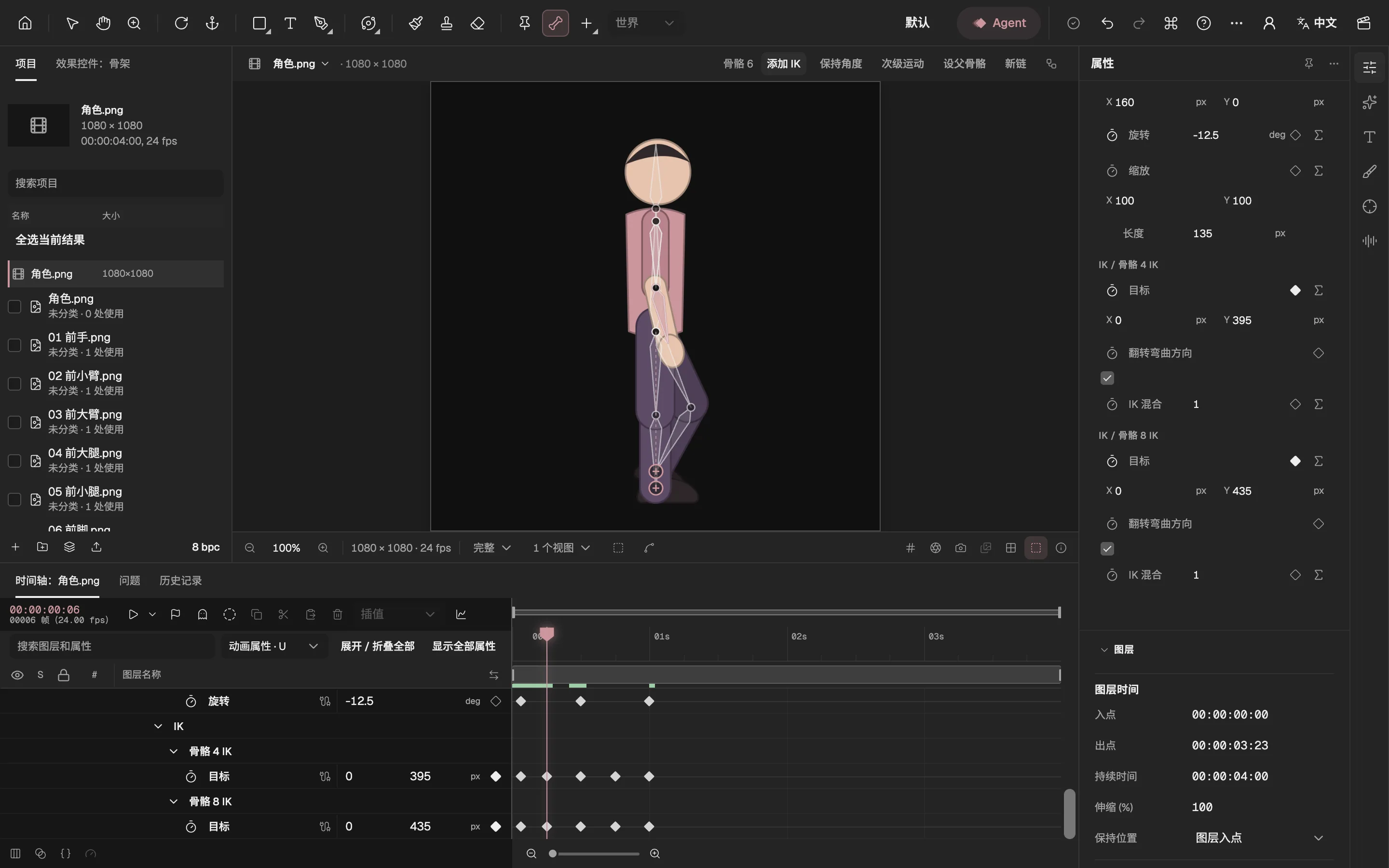Uncheck 翻转弯曲方向 under 骨骼 4 IK
Image resolution: width=1389 pixels, height=868 pixels.
1107,378
